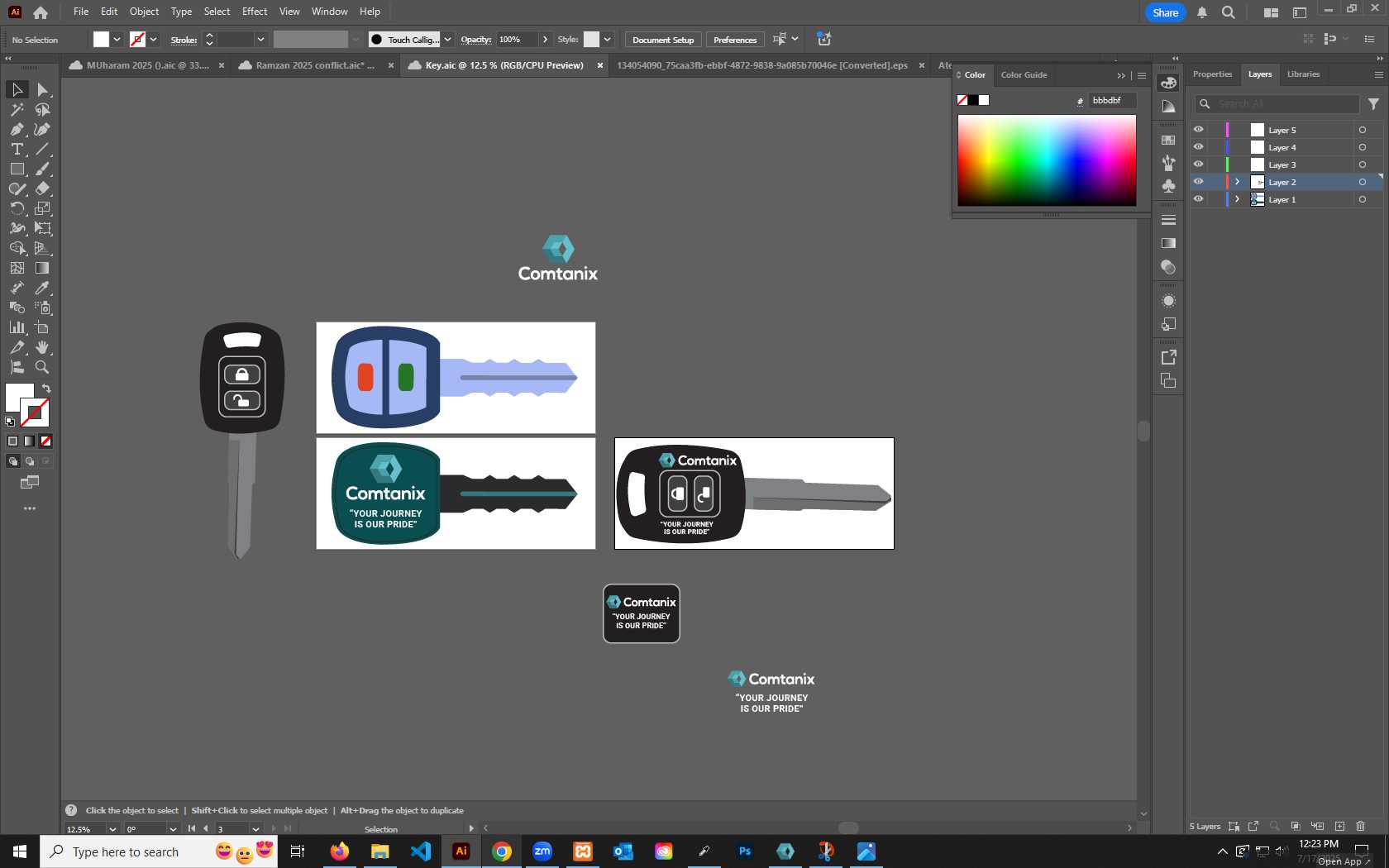Expand Layer 2 contents
The image size is (1389, 868).
pos(1238,182)
